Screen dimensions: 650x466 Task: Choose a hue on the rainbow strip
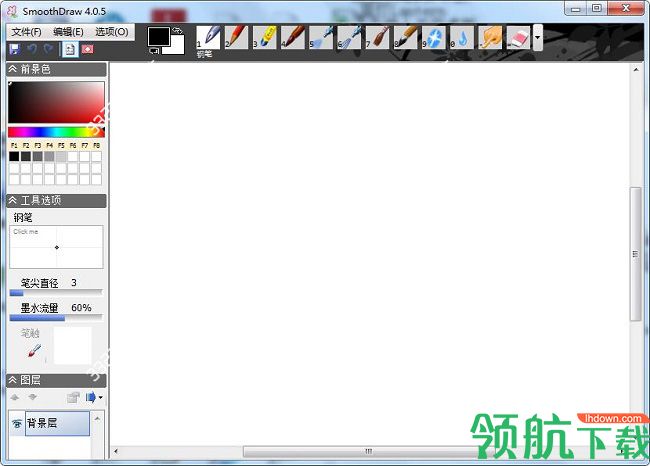[56, 132]
